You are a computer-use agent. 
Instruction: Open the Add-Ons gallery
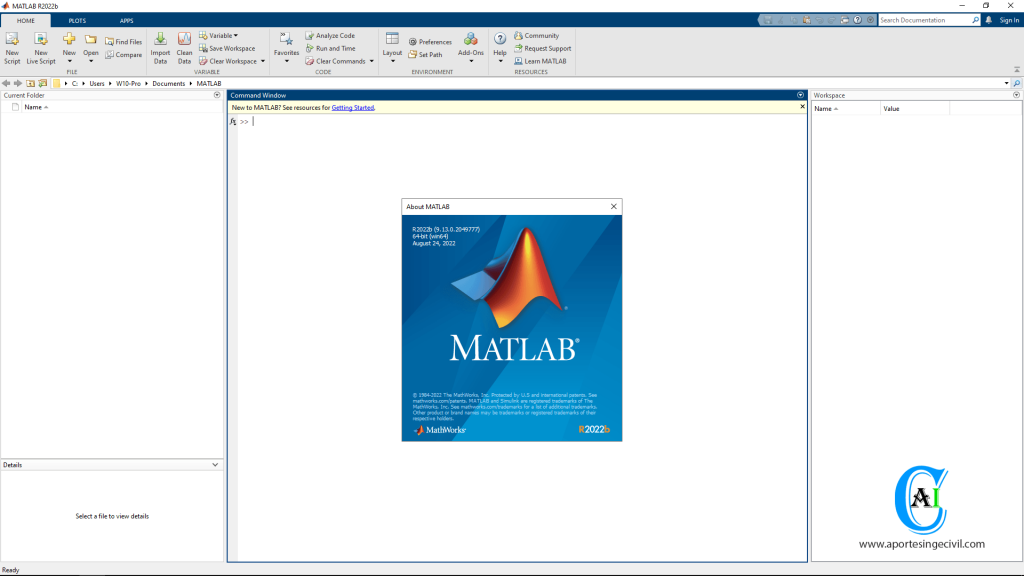(470, 45)
